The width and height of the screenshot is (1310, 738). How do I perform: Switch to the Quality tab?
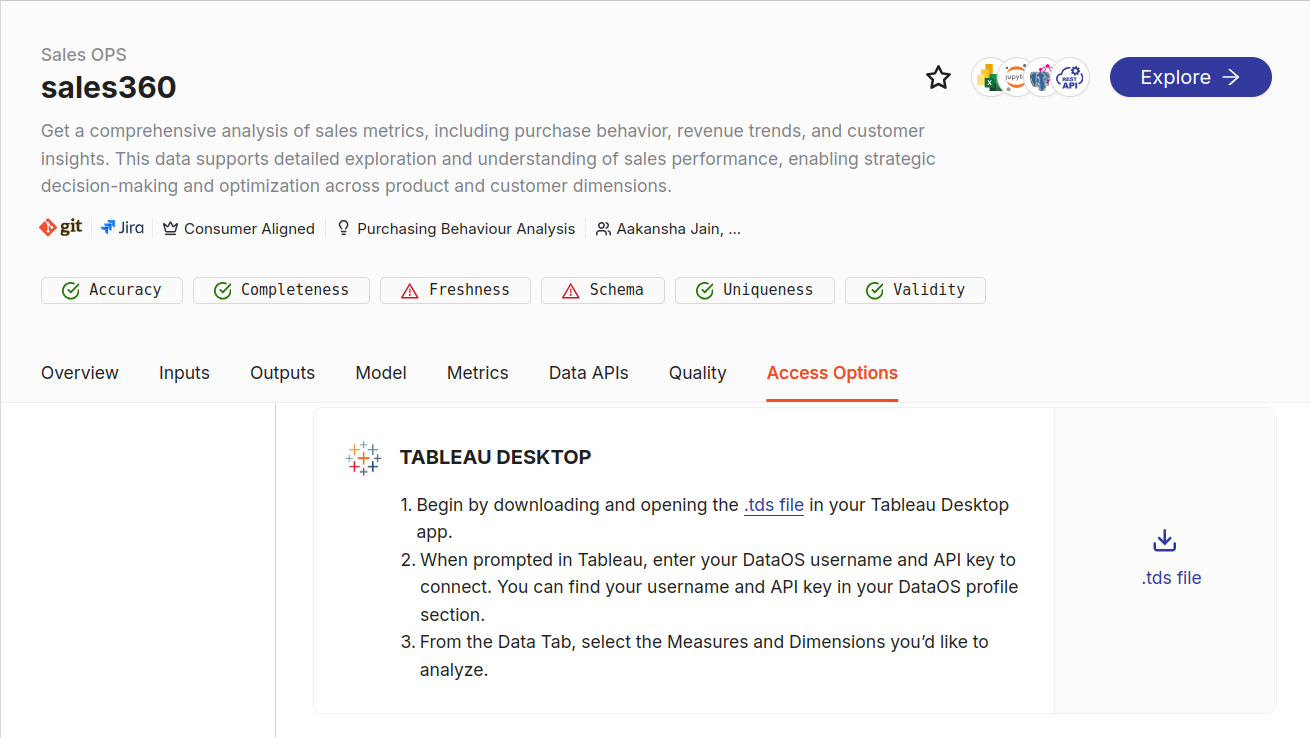point(697,373)
